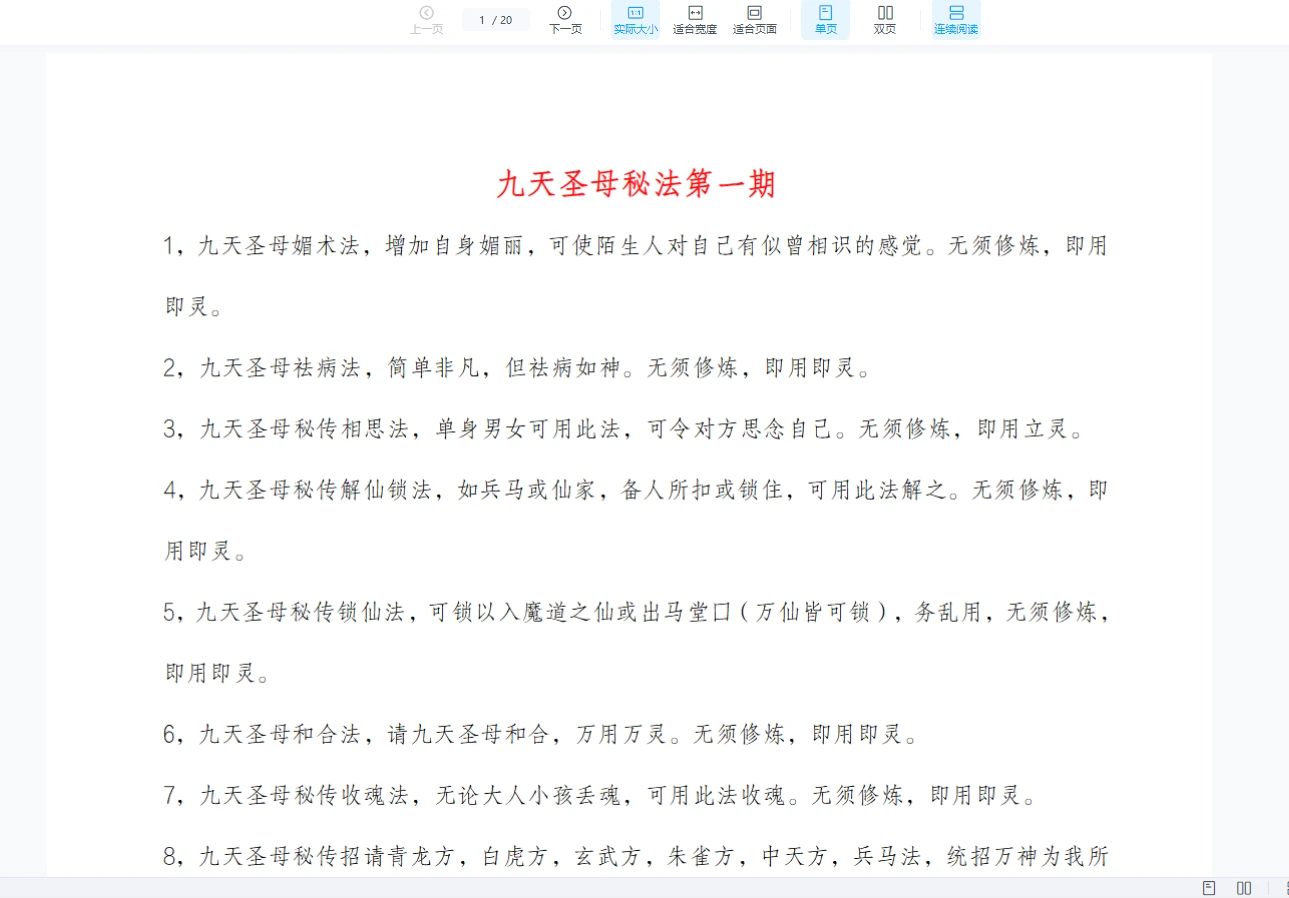Click line 3 about 秘传相思法
Viewport: 1289px width, 898px height.
point(623,429)
